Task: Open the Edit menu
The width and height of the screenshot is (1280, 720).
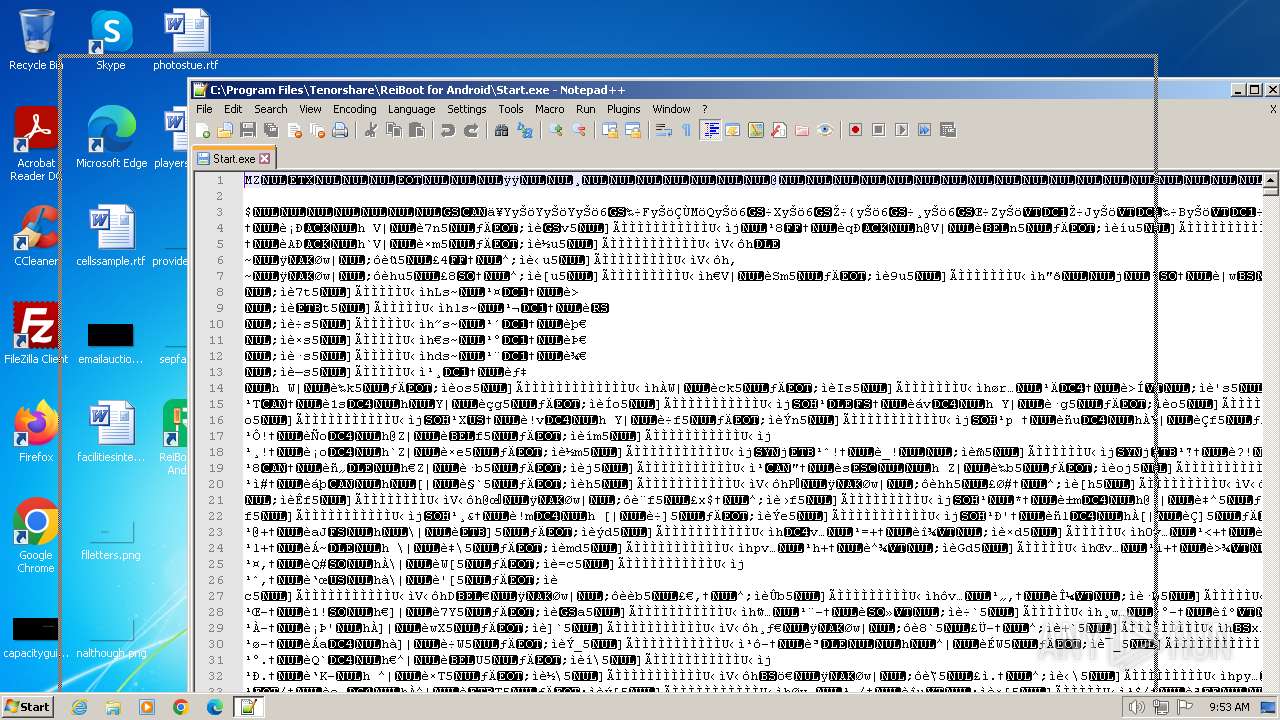Action: tap(233, 109)
